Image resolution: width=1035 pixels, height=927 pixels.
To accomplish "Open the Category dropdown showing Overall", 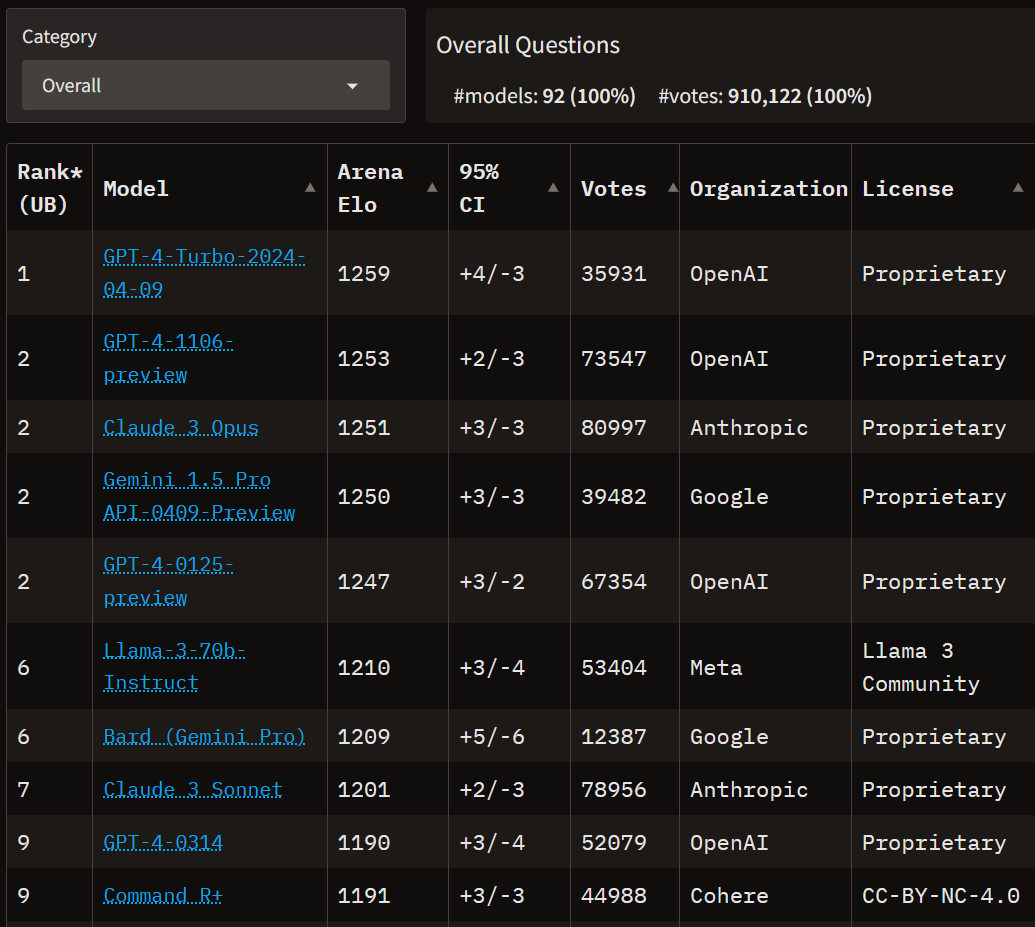I will pyautogui.click(x=205, y=85).
